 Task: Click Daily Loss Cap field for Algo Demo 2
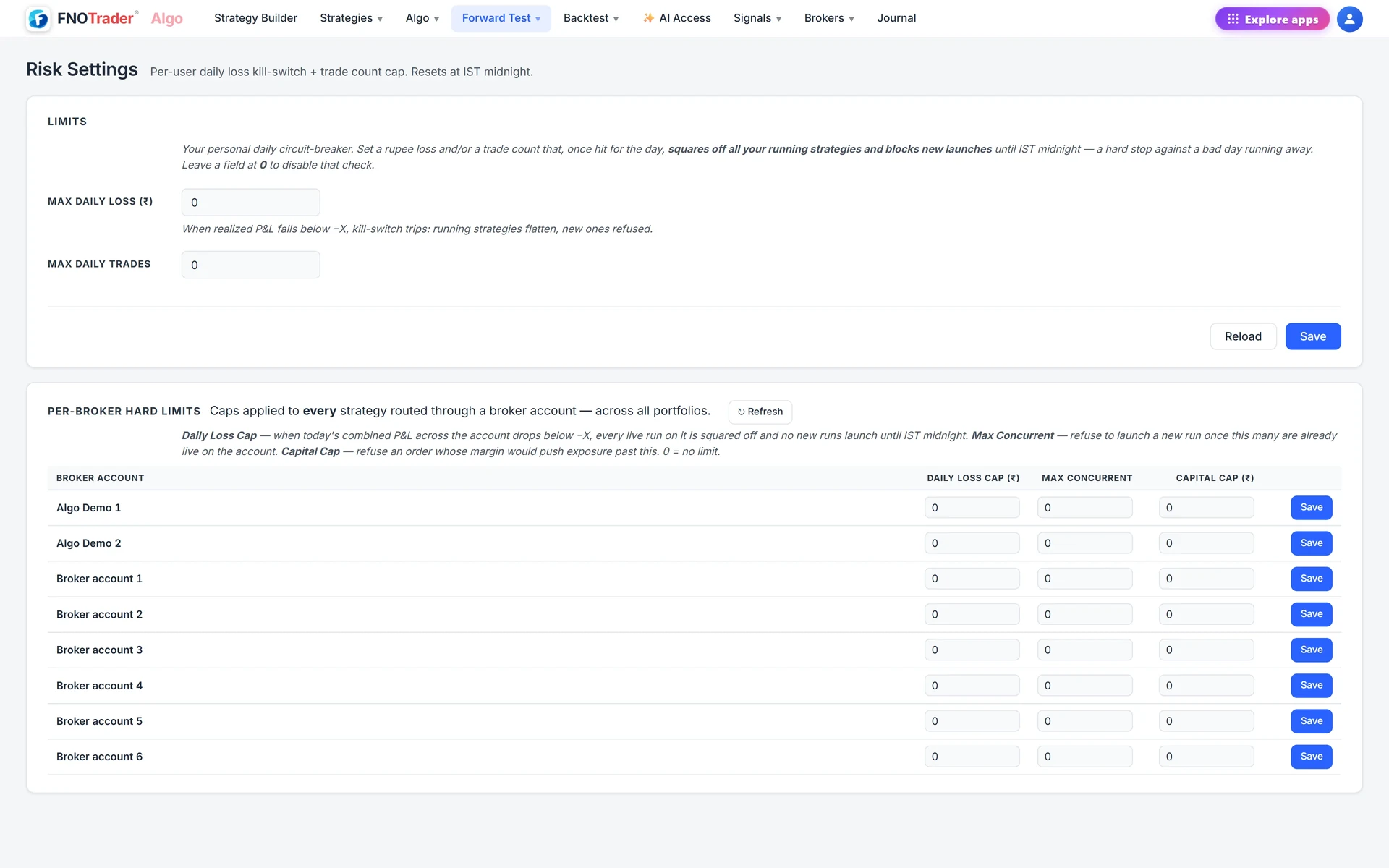(972, 543)
